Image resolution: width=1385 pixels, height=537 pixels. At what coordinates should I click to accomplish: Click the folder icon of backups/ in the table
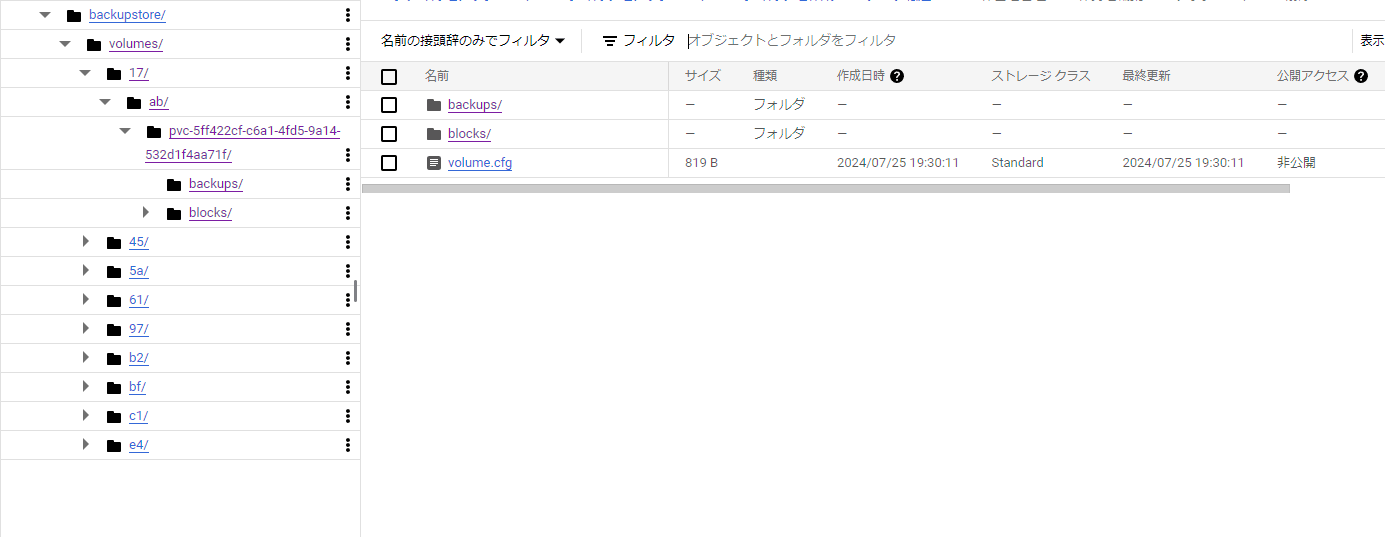(433, 105)
